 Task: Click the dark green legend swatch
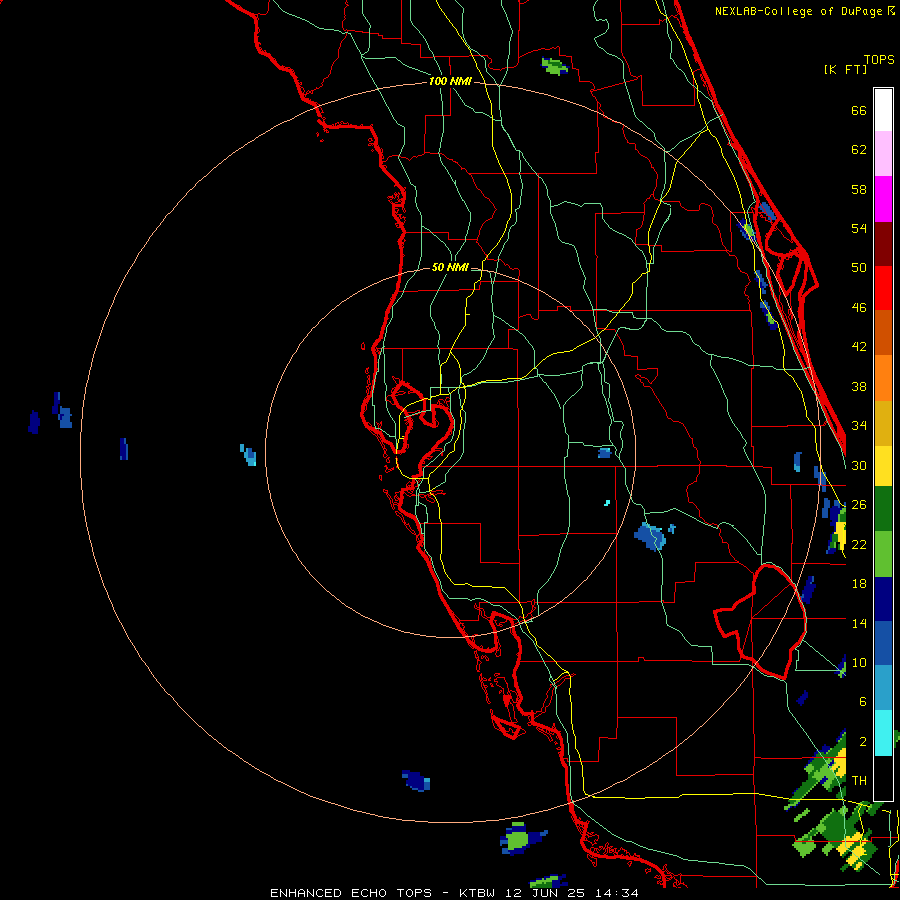tap(883, 509)
